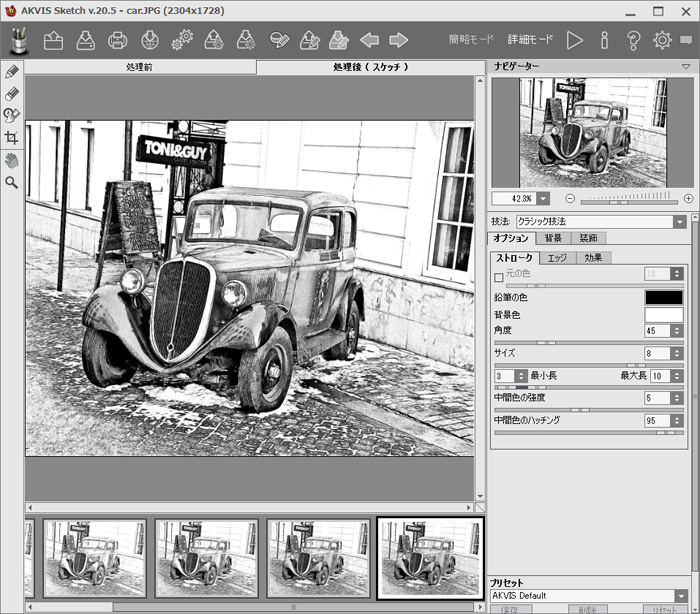Zoom in with navigator plus button
The image size is (700, 614).
coord(688,198)
